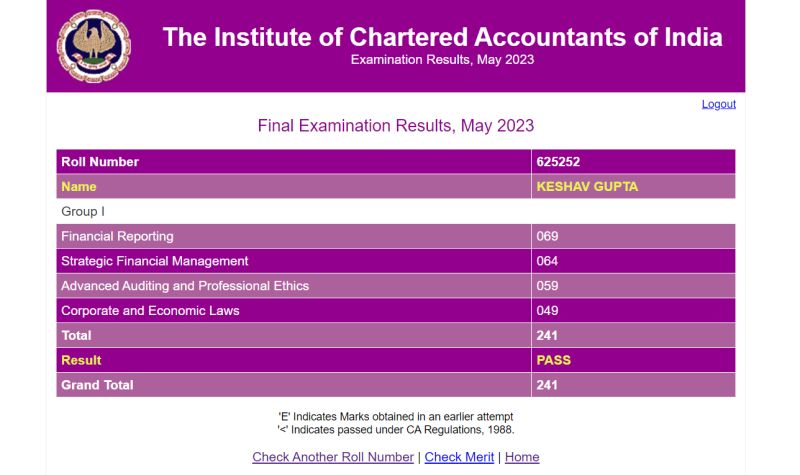
Task: Click Corporate and Economic Laws marks 049
Action: (x=633, y=311)
